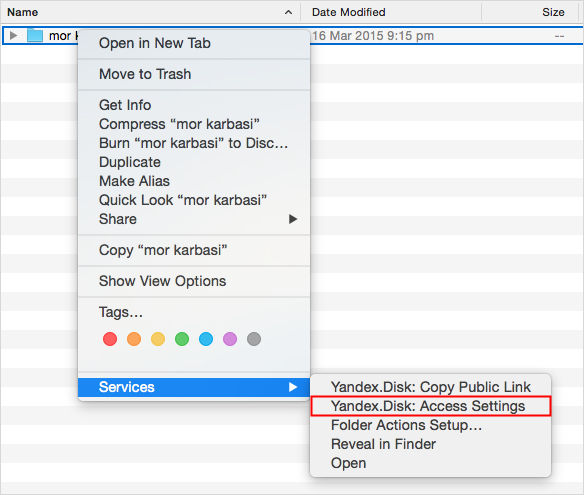Screen dimensions: 584x495
Task: Select Yandex.Disk: Access Settings
Action: (431, 406)
